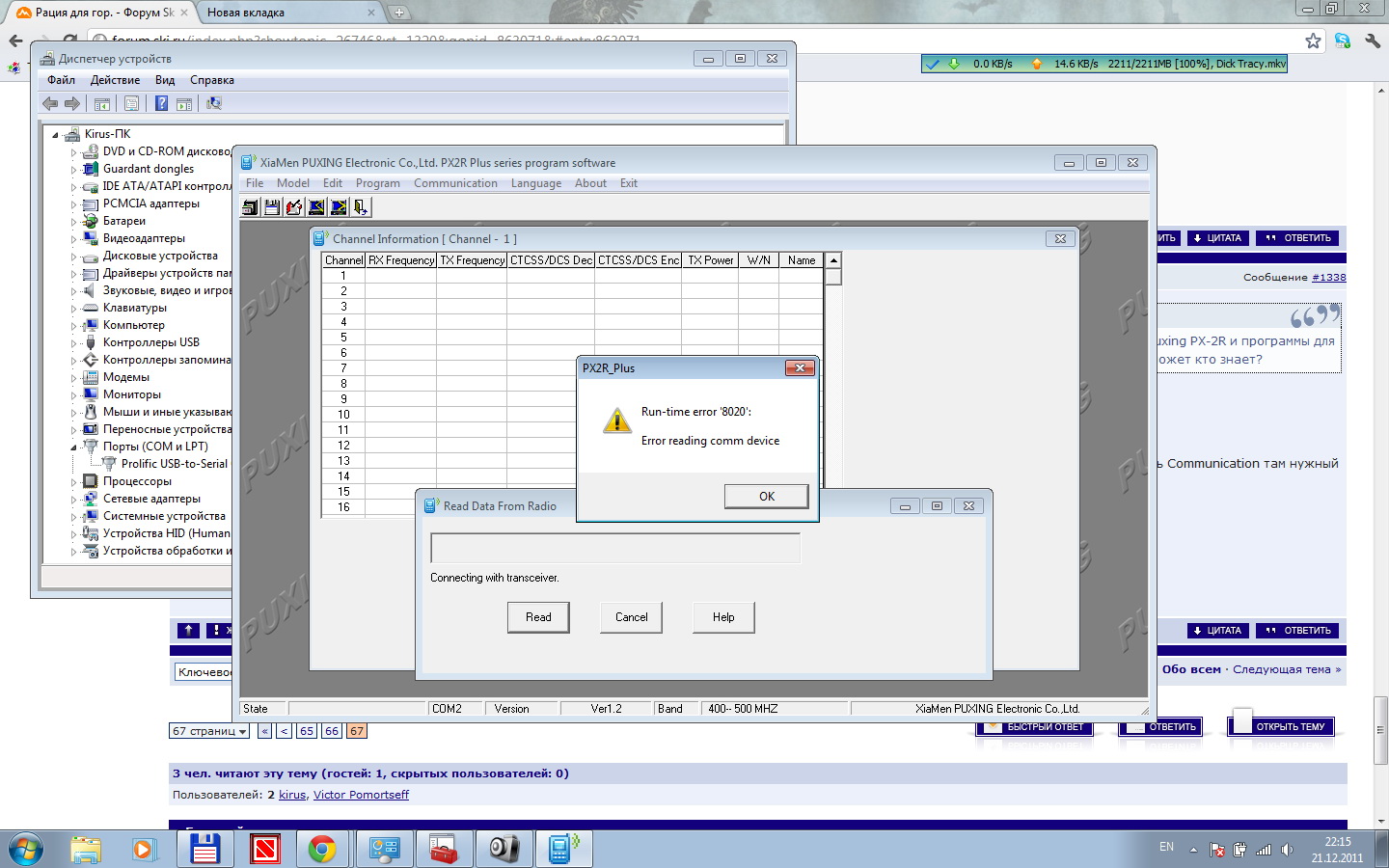Screen dimensions: 1389x868
Task: Click the write-to-radio icon in the PX2R toolbar
Action: 339,207
